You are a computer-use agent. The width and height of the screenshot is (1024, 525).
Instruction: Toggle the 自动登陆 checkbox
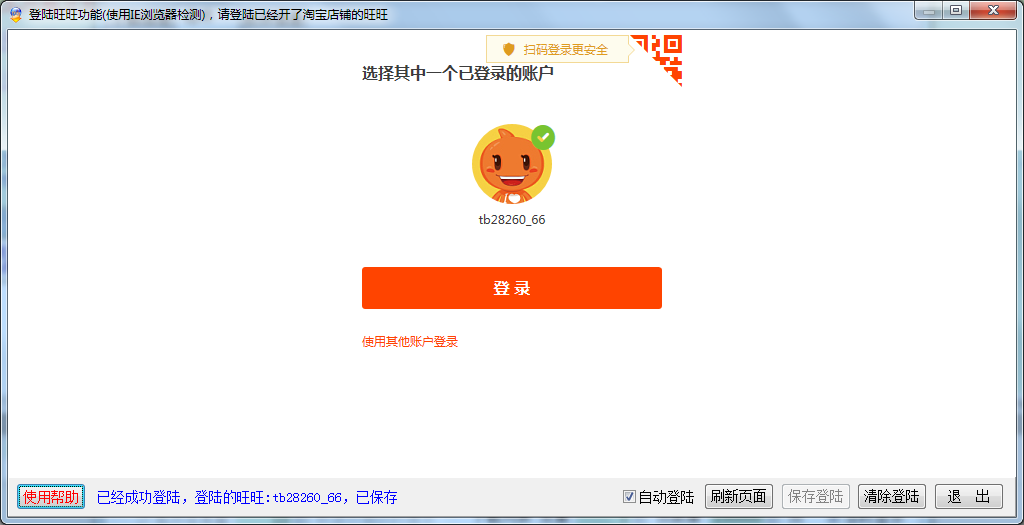click(x=629, y=496)
